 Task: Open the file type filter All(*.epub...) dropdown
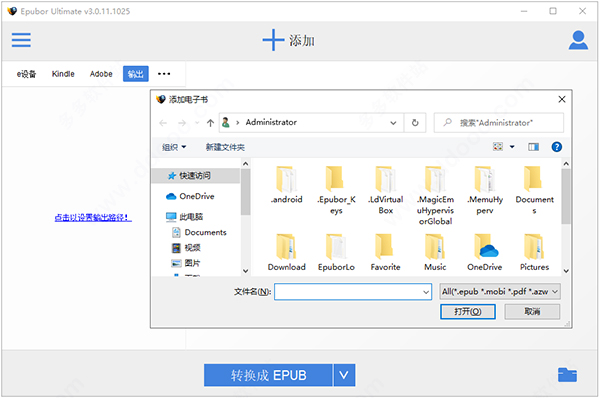click(500, 292)
